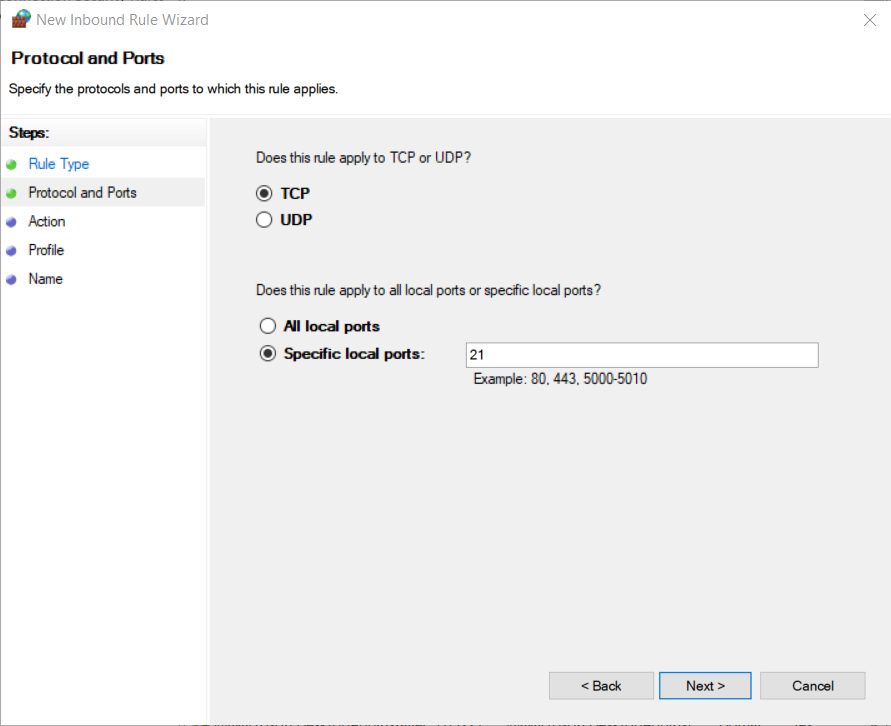This screenshot has width=891, height=726.
Task: Click the Name step label
Action: pos(45,280)
